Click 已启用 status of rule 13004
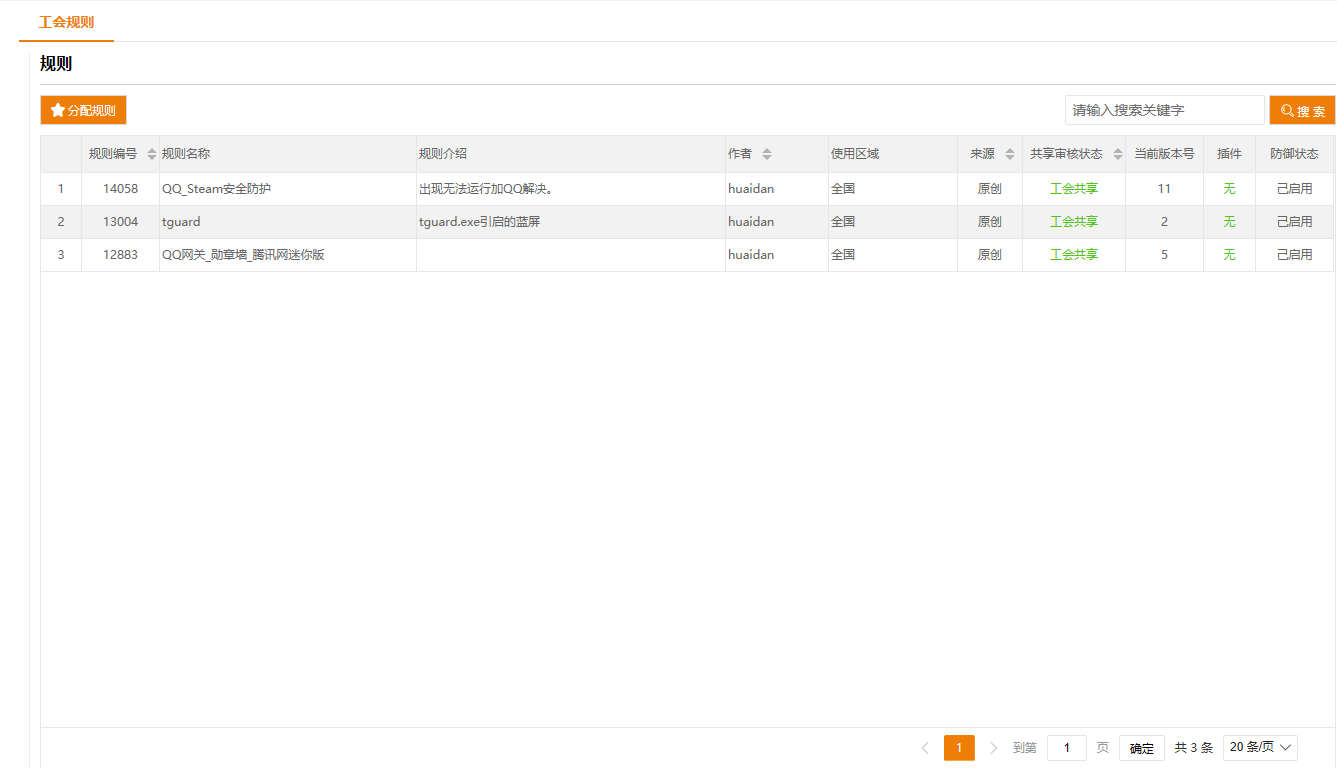The height and width of the screenshot is (768, 1337). pos(1294,222)
